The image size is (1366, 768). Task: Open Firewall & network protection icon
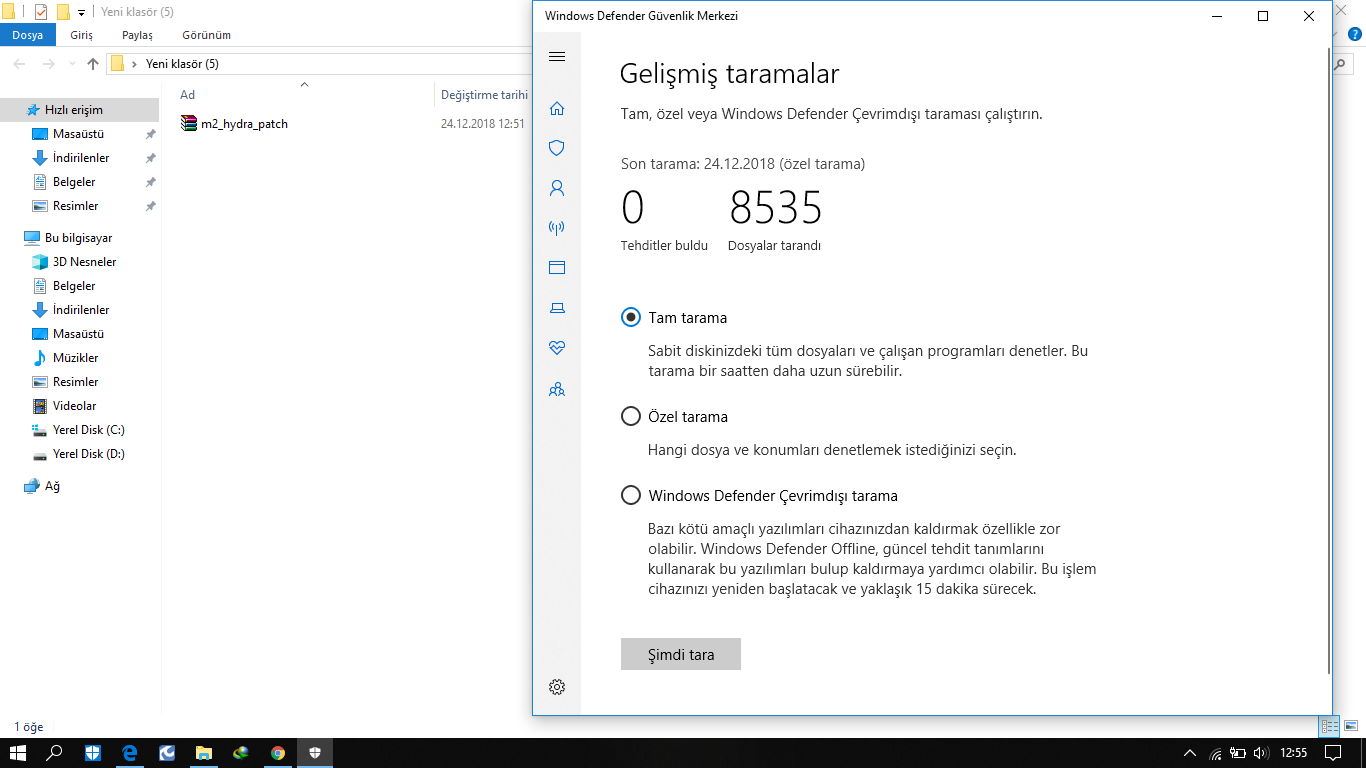coord(557,228)
